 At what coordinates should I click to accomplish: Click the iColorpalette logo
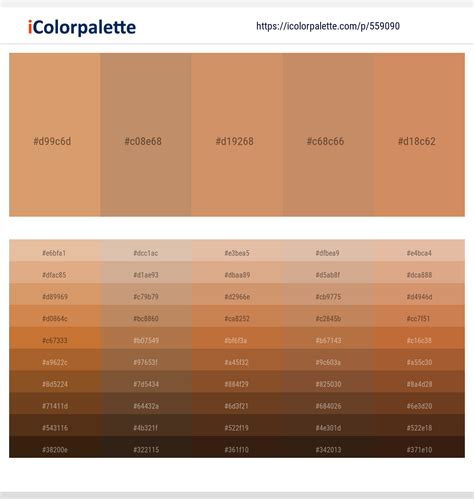pos(82,27)
